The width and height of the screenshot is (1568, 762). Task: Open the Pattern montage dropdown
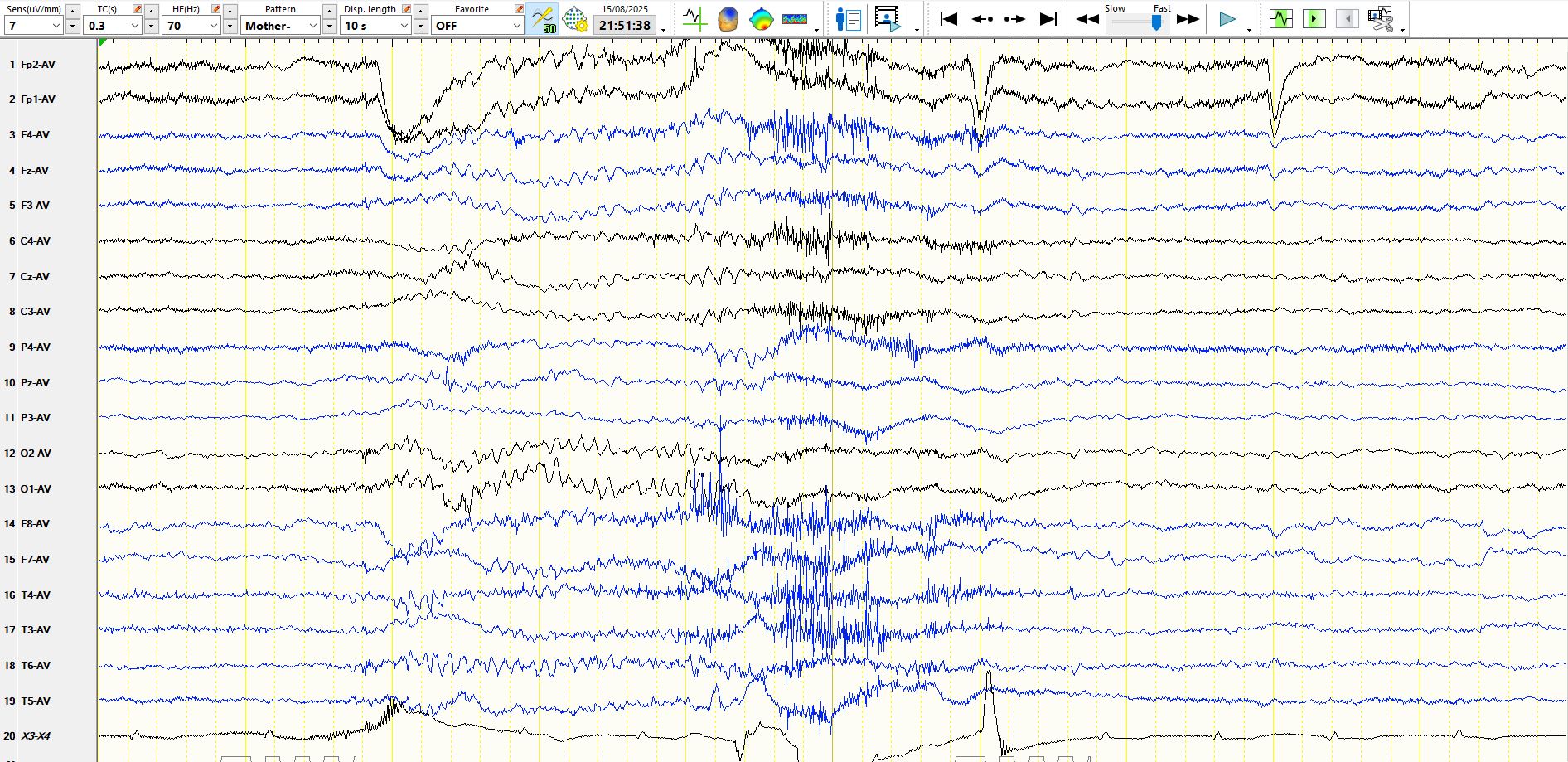(312, 26)
